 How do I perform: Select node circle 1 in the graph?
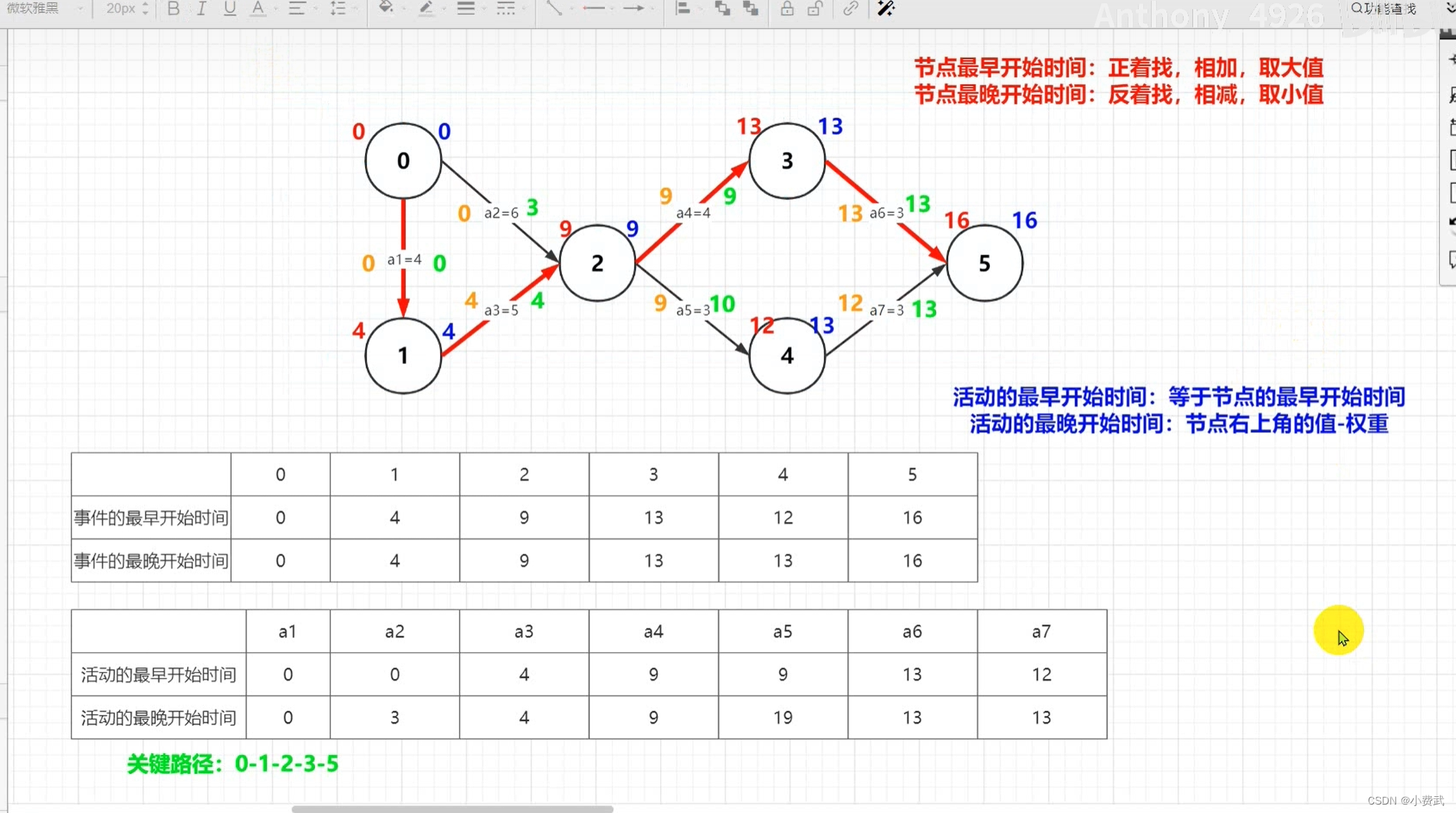(403, 356)
